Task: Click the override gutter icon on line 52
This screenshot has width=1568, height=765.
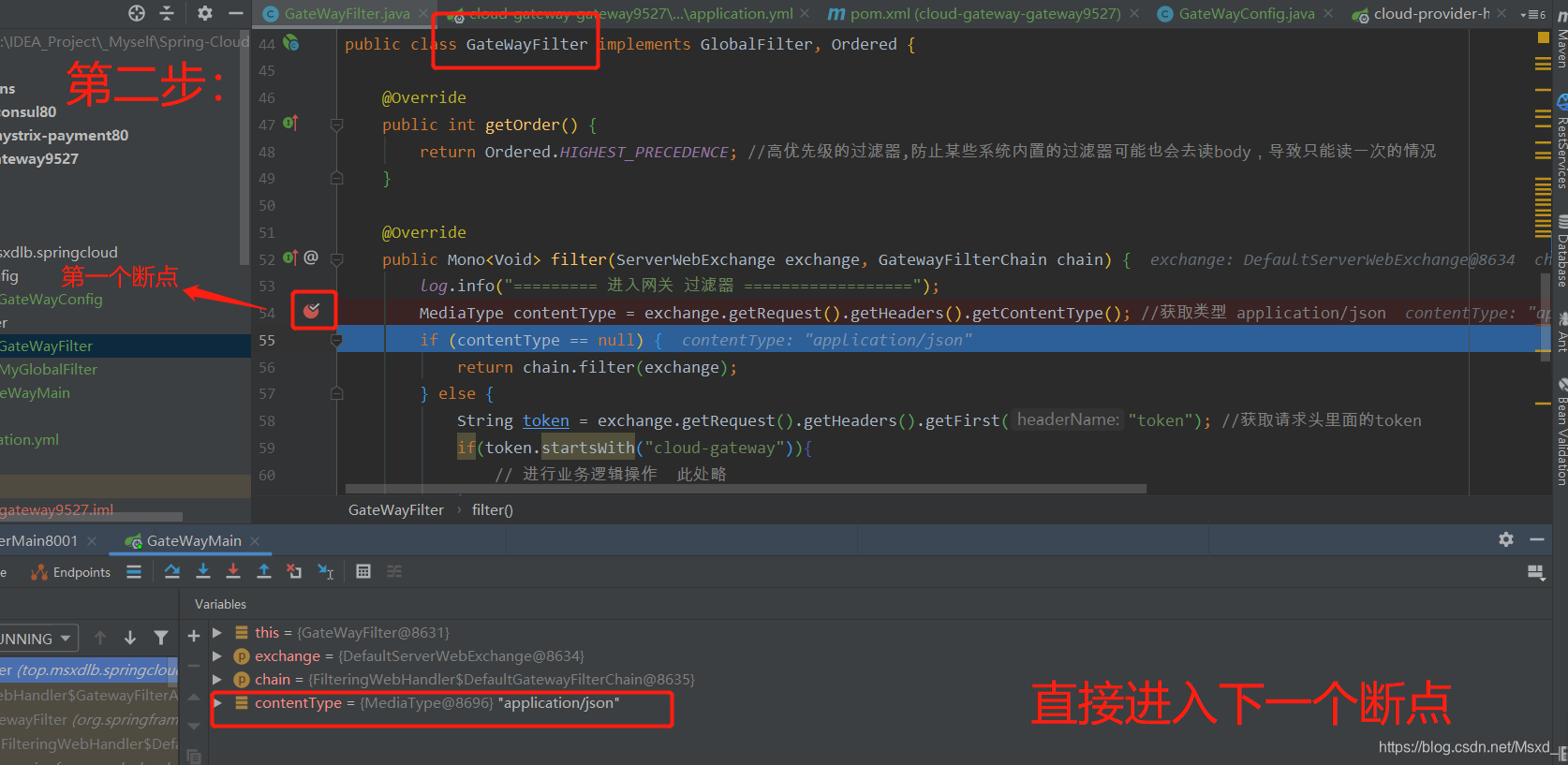Action: (290, 257)
